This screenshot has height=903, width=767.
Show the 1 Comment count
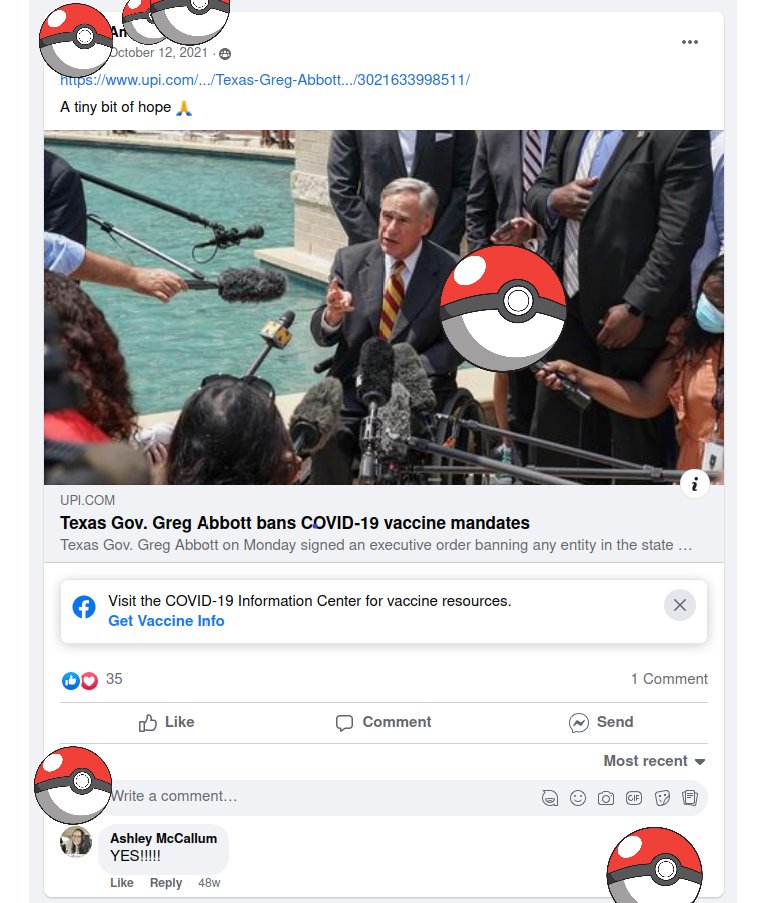click(669, 679)
